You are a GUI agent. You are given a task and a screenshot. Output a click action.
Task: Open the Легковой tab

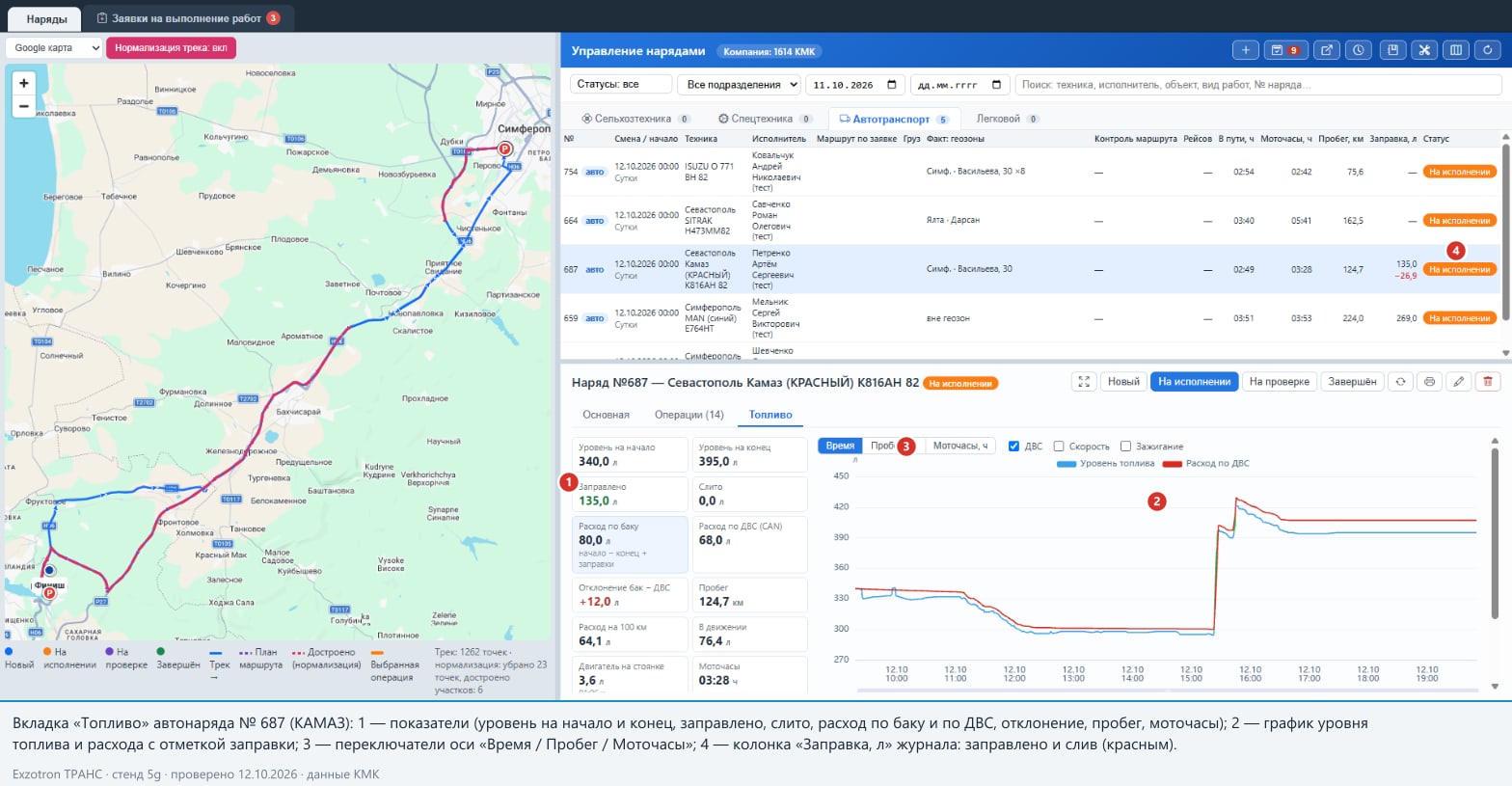click(x=1008, y=119)
